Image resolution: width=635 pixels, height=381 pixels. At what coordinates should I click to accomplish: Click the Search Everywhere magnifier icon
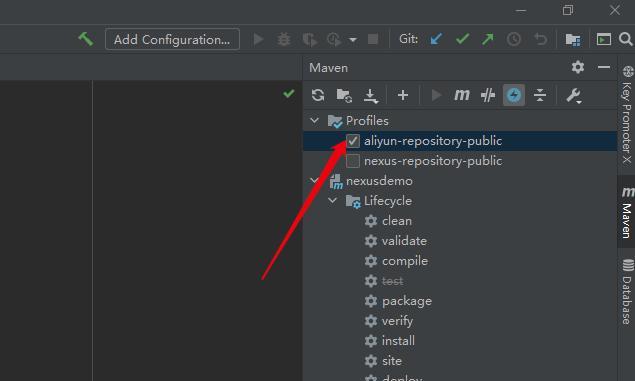(x=626, y=39)
